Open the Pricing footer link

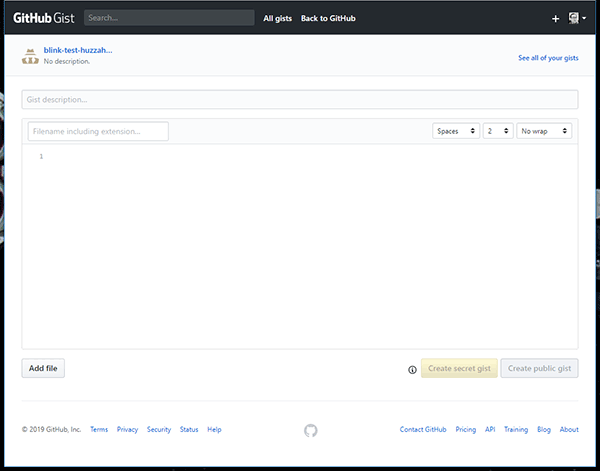coord(466,429)
